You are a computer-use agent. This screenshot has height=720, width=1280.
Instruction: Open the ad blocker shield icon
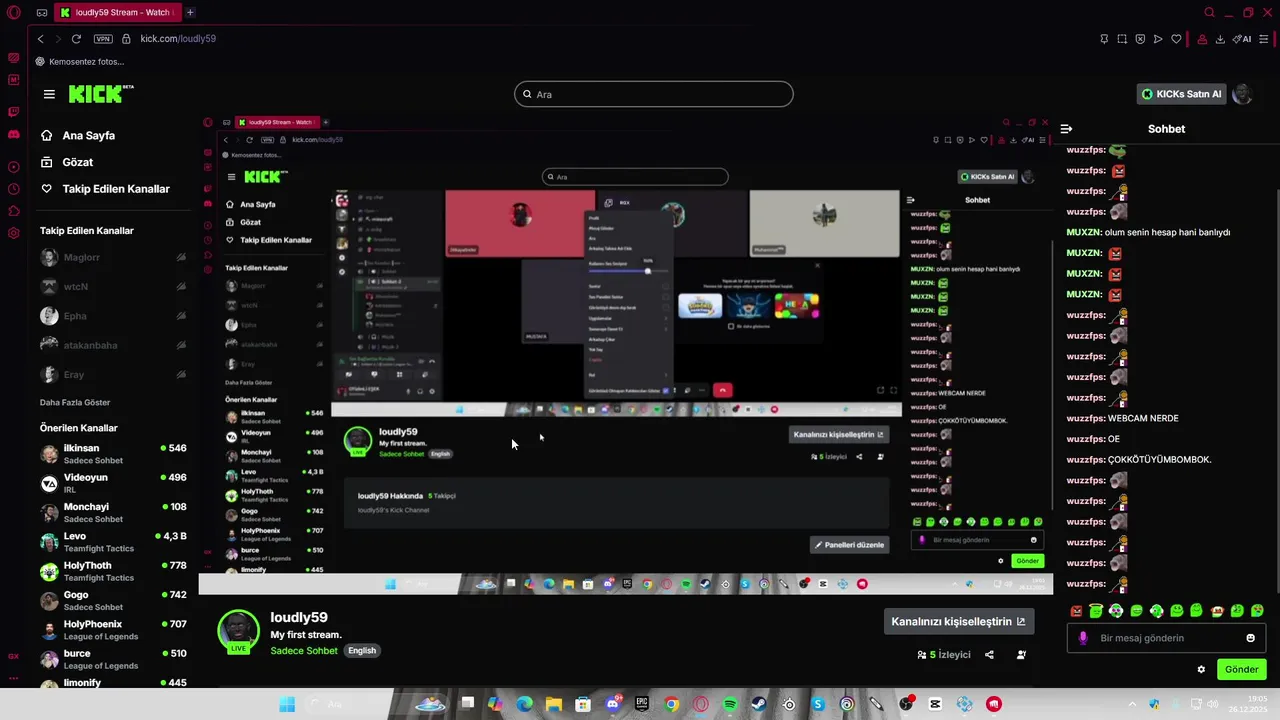tap(1140, 39)
